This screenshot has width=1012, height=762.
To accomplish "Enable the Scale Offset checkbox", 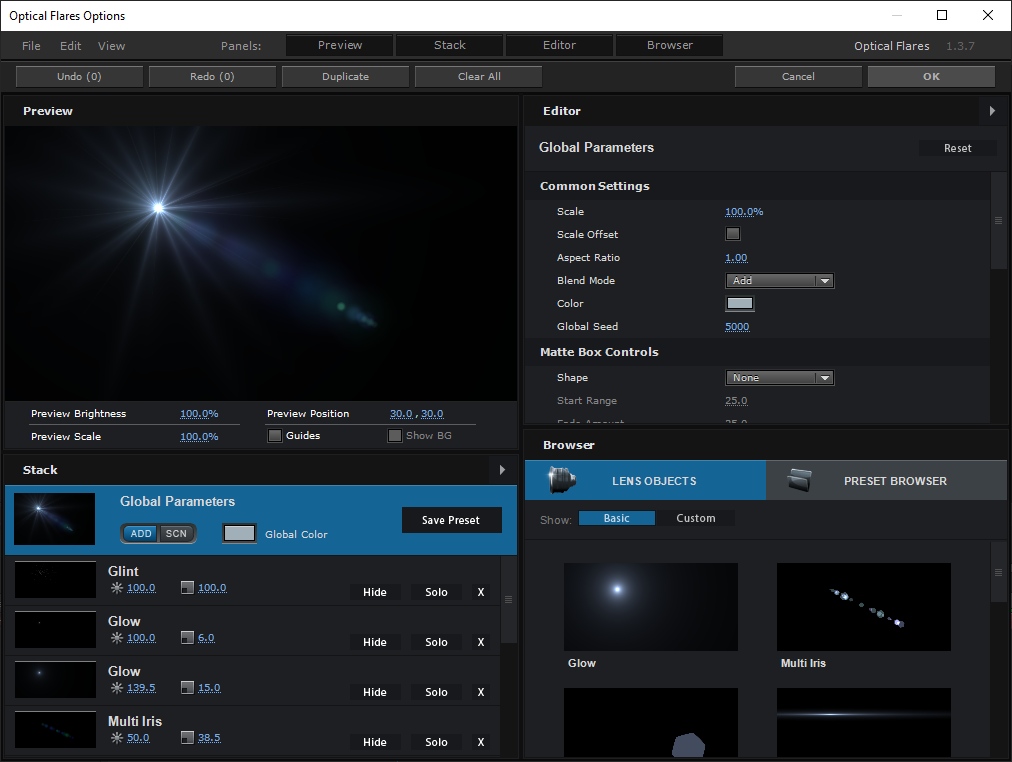I will pos(733,234).
